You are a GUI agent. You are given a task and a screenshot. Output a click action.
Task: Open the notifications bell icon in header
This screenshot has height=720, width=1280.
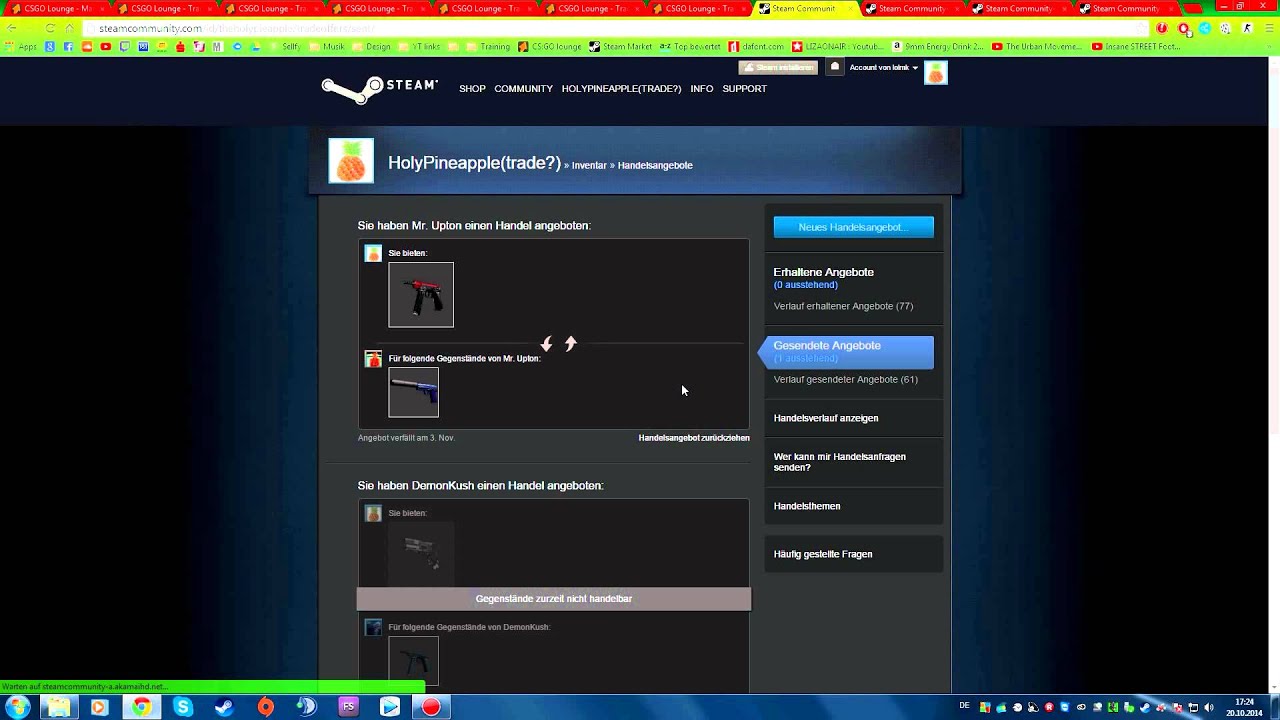pos(835,67)
